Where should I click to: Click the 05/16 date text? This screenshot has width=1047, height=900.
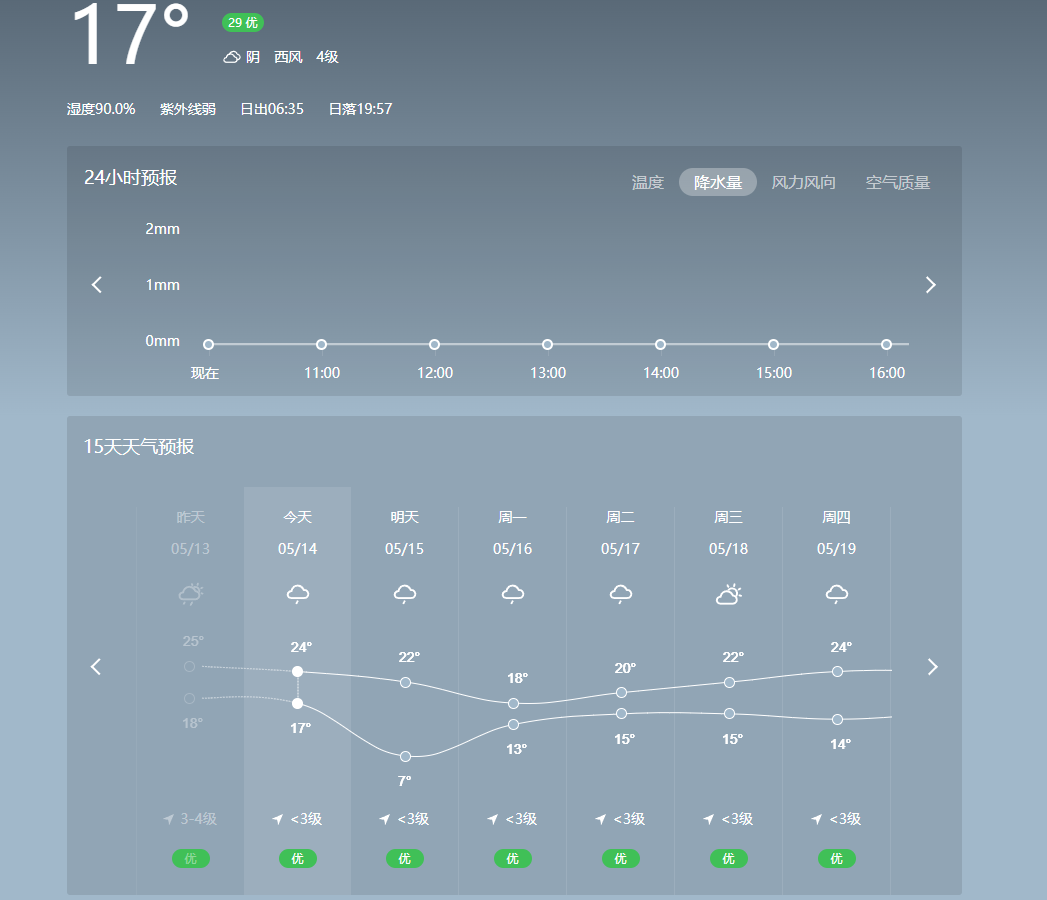tap(513, 549)
